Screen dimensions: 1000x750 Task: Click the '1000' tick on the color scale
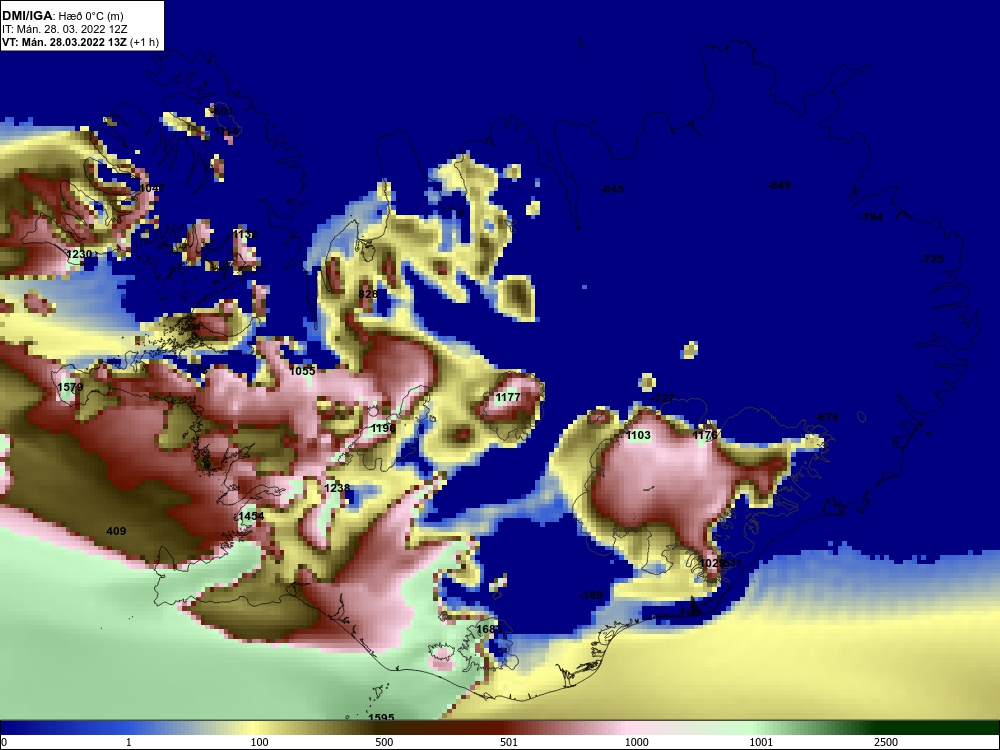tap(636, 742)
